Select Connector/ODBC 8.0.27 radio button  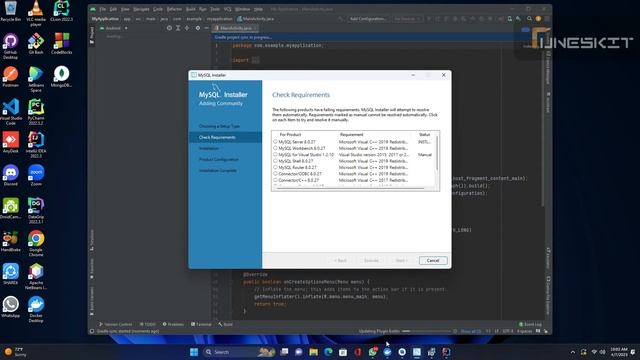[x=275, y=173]
